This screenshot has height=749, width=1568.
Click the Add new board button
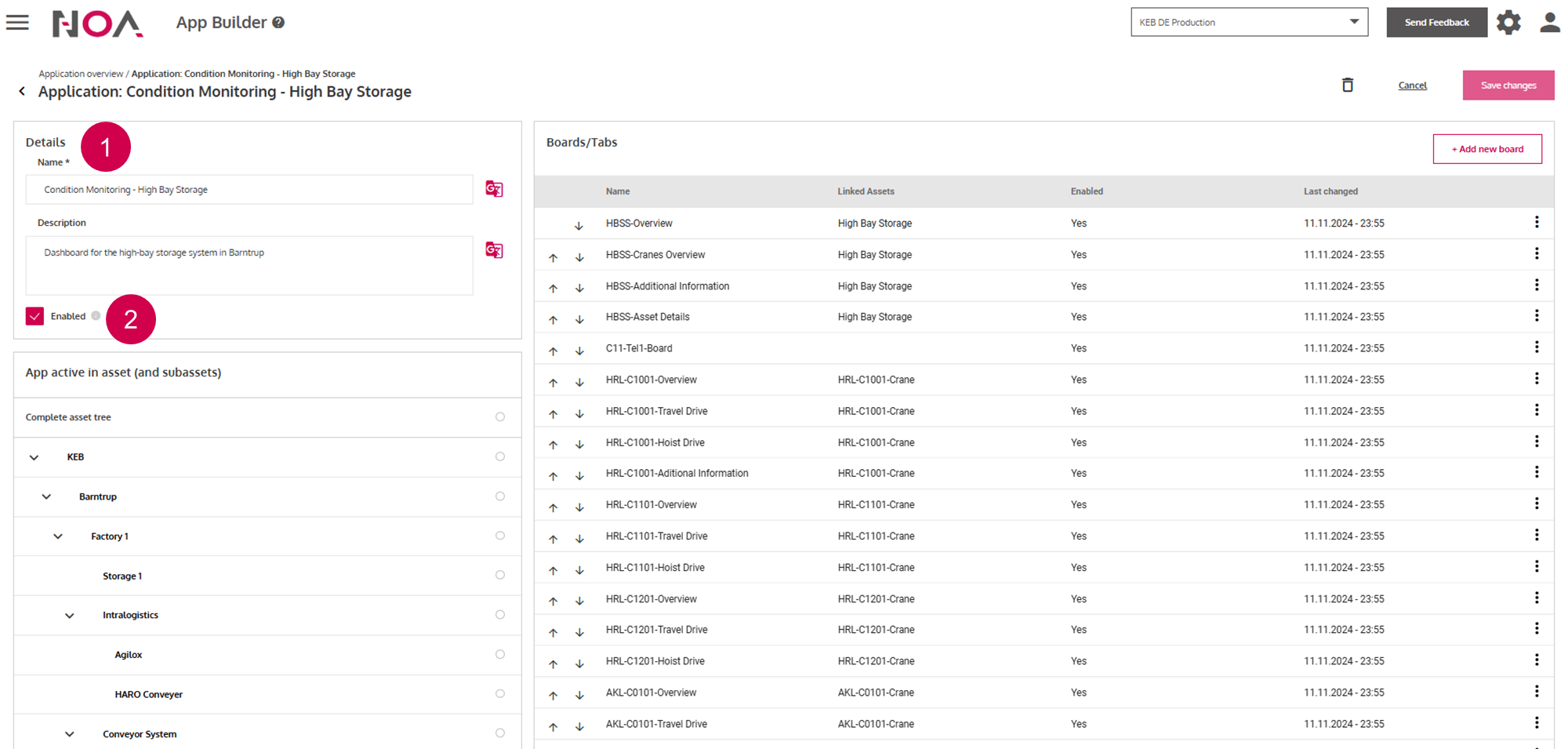pyautogui.click(x=1486, y=149)
